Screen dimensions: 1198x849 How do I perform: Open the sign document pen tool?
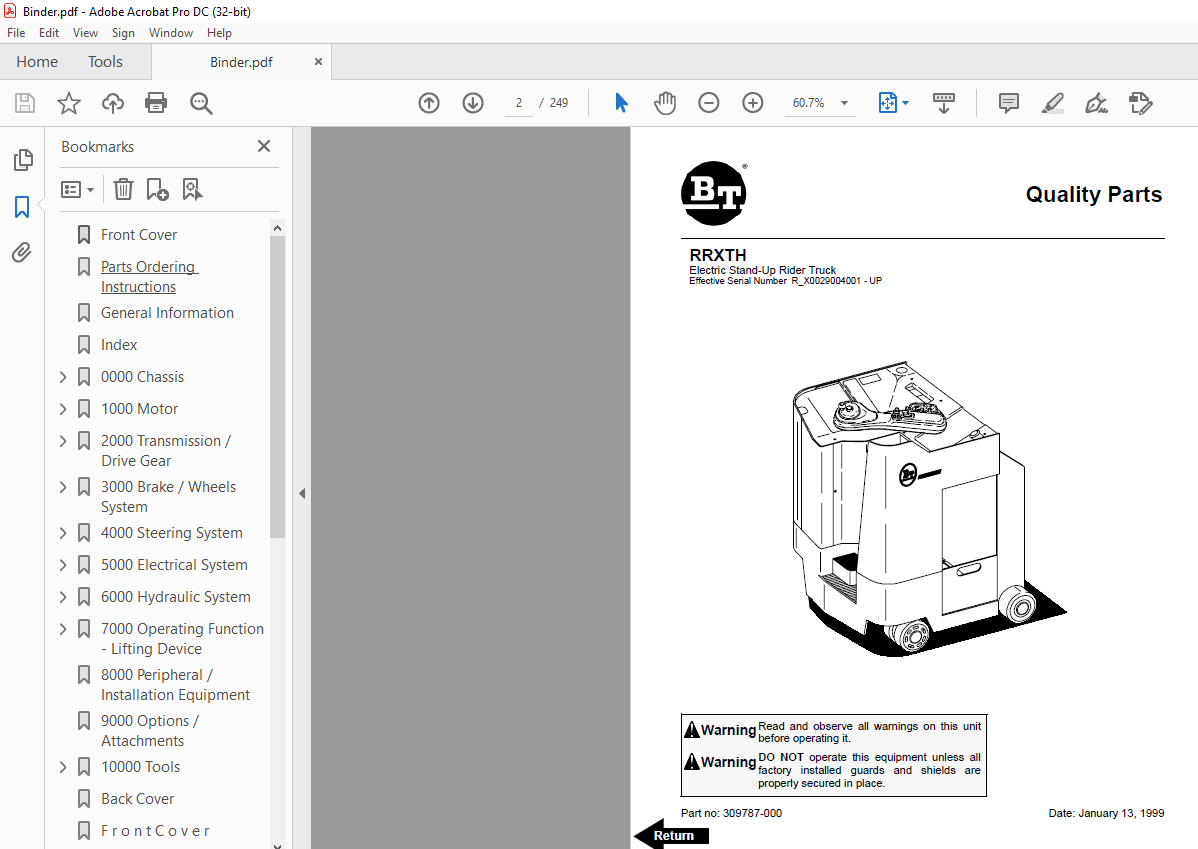tap(1096, 103)
